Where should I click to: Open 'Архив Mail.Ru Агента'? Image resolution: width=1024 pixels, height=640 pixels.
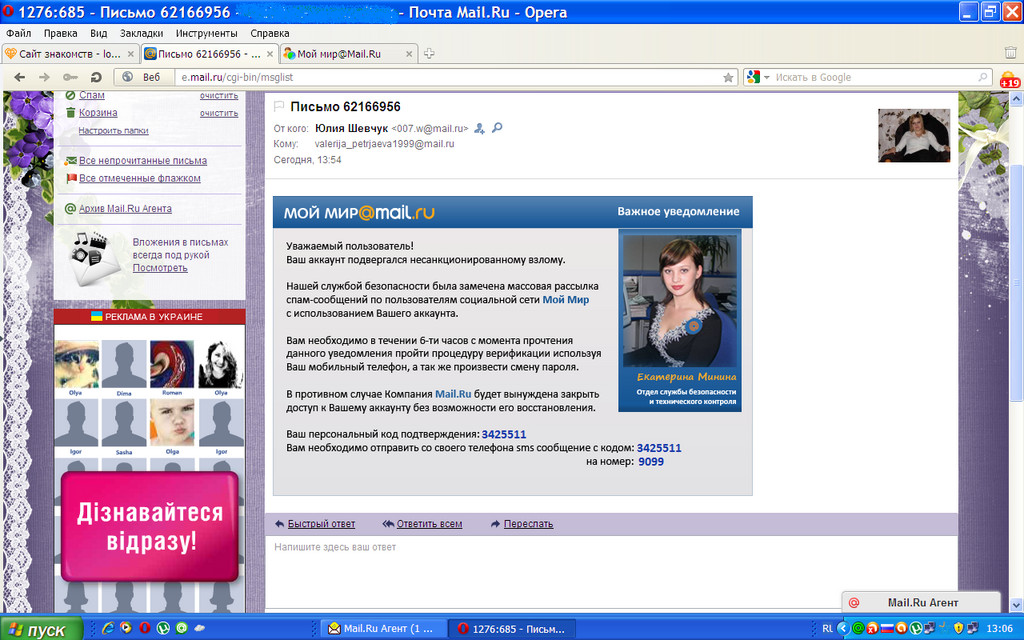tap(125, 209)
